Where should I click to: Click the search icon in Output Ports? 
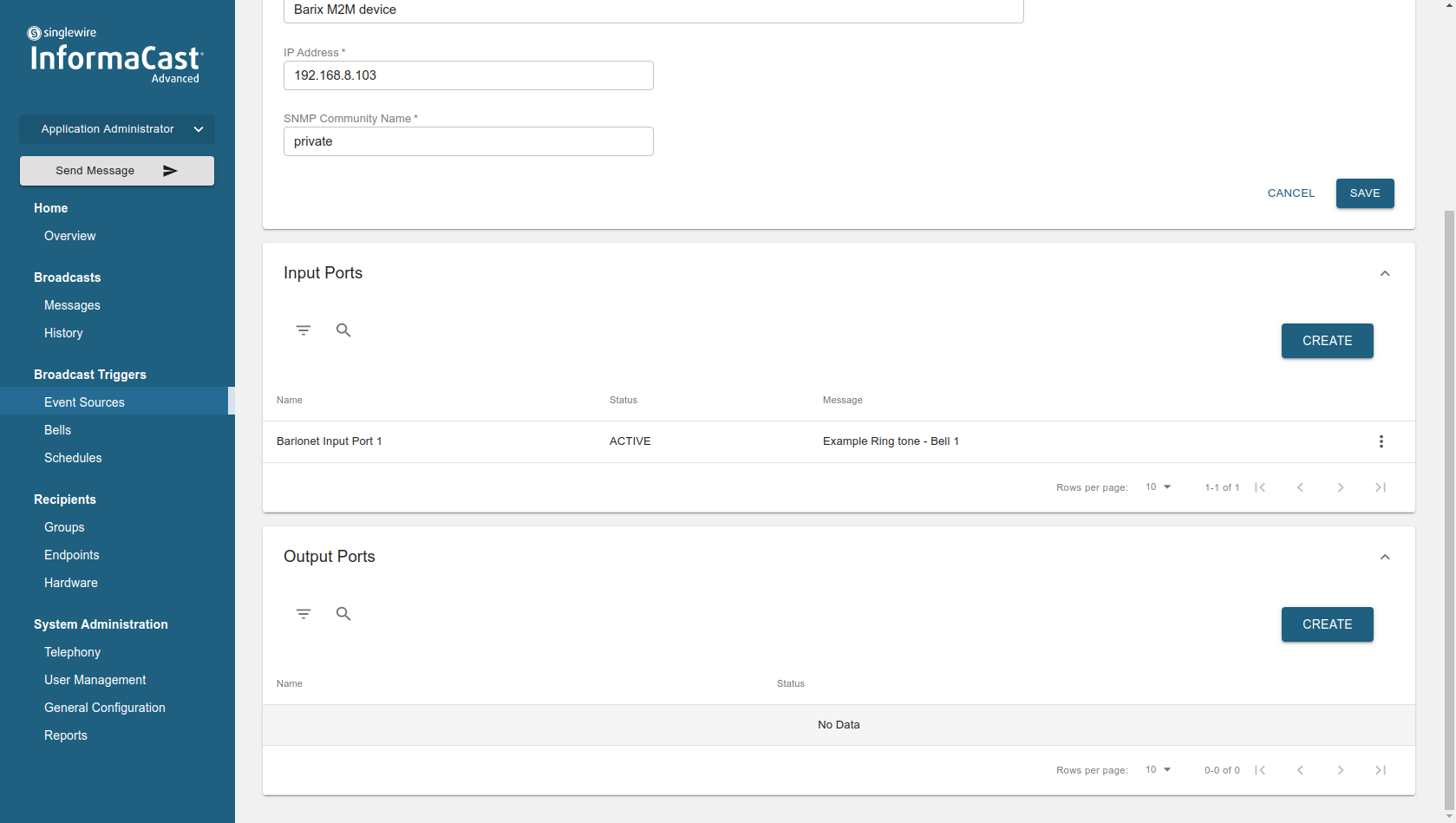(x=343, y=614)
